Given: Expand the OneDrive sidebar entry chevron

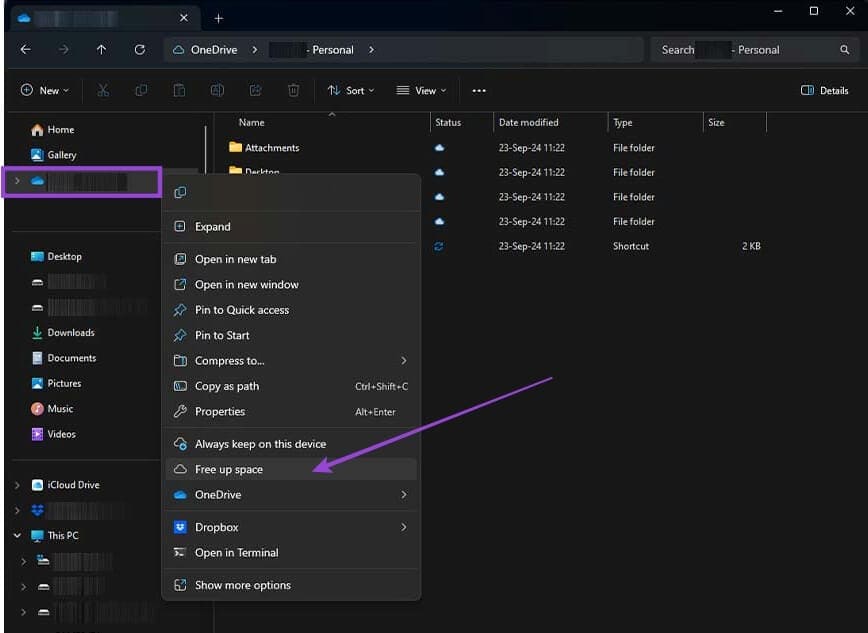Looking at the screenshot, I should pyautogui.click(x=17, y=181).
